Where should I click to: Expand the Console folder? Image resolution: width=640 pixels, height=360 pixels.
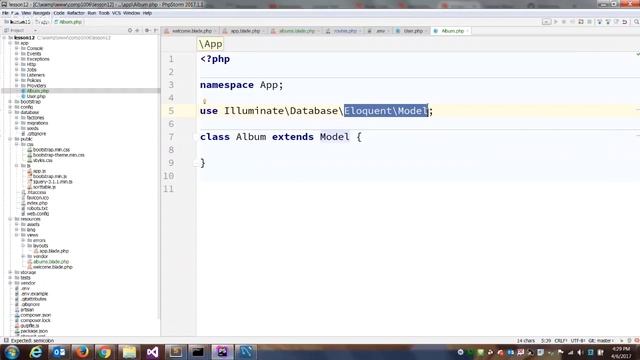(x=17, y=48)
